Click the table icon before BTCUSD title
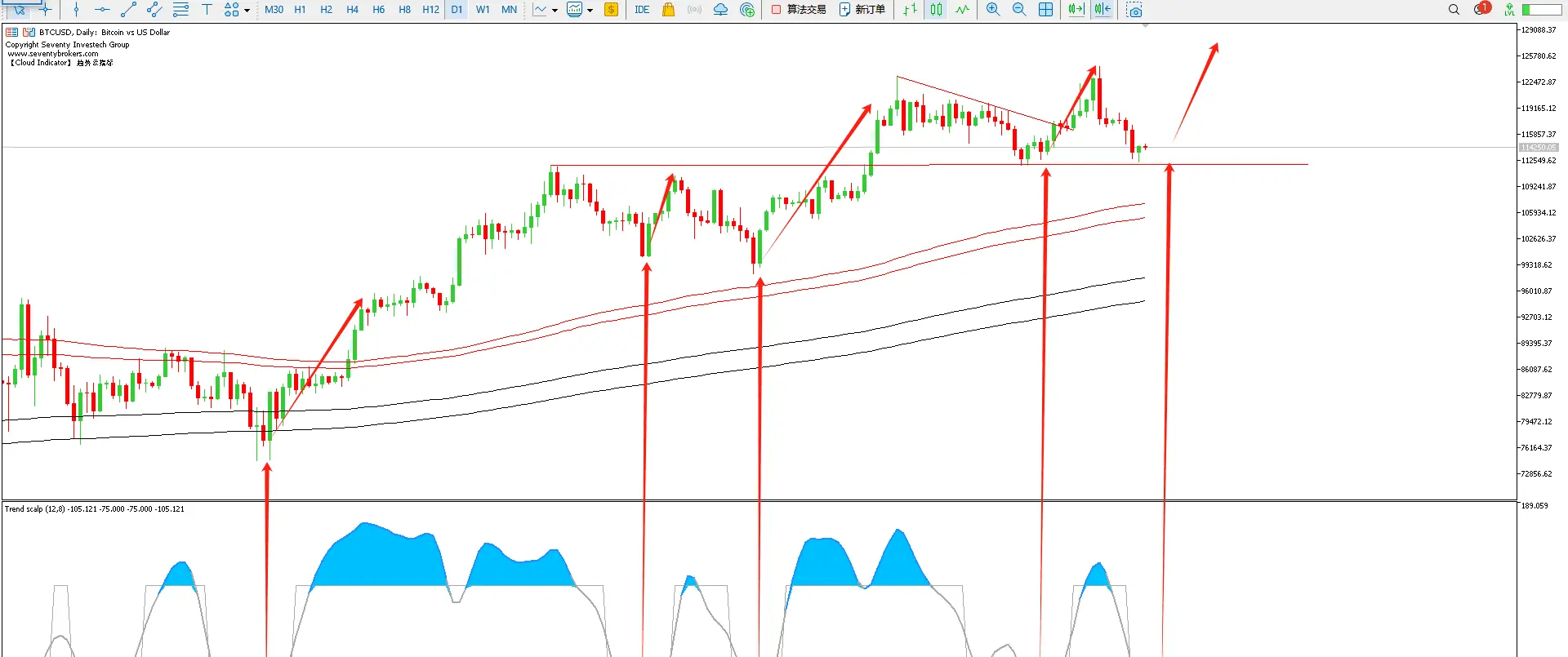The image size is (1568, 657). [11, 33]
